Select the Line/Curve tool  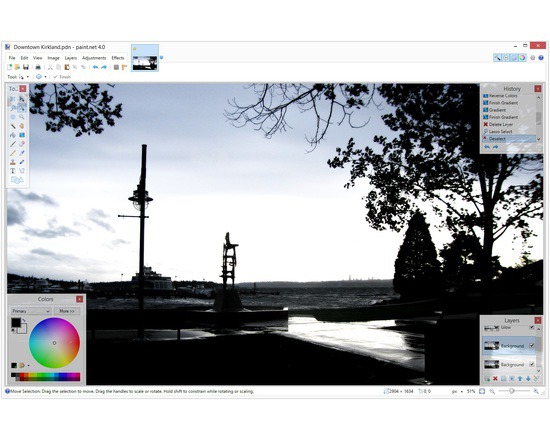point(22,171)
